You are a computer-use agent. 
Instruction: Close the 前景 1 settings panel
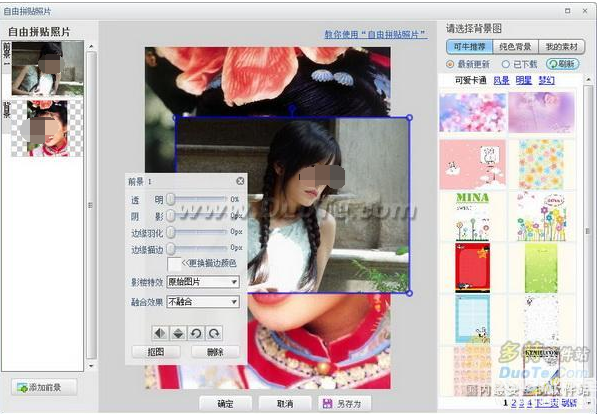pos(240,181)
